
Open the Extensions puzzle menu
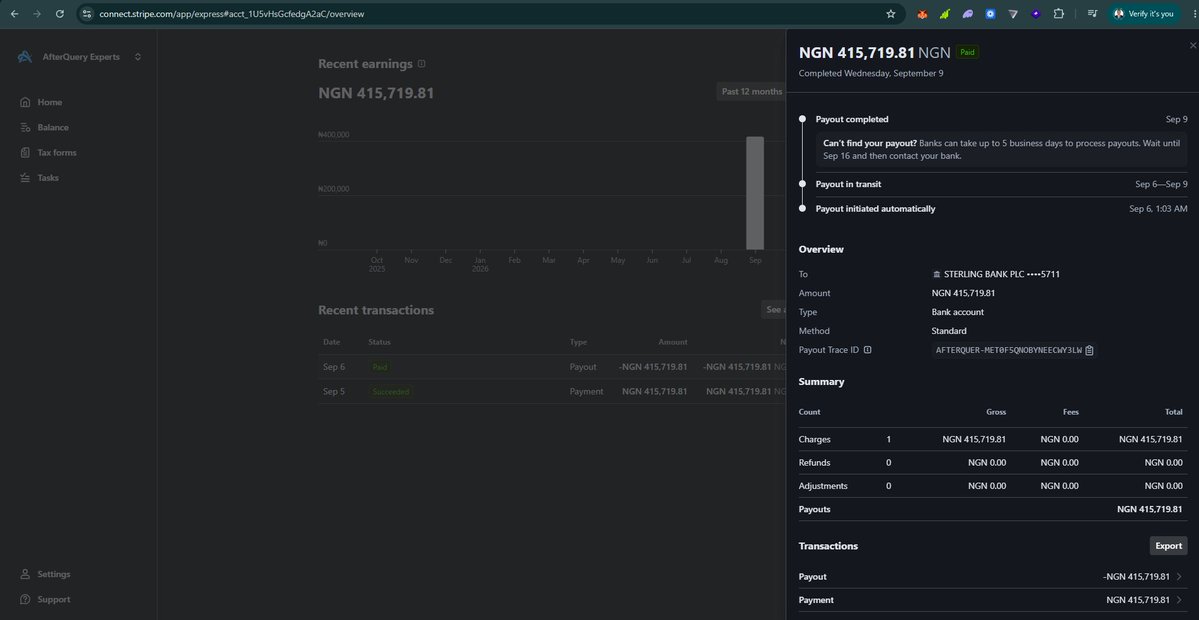coord(1059,14)
